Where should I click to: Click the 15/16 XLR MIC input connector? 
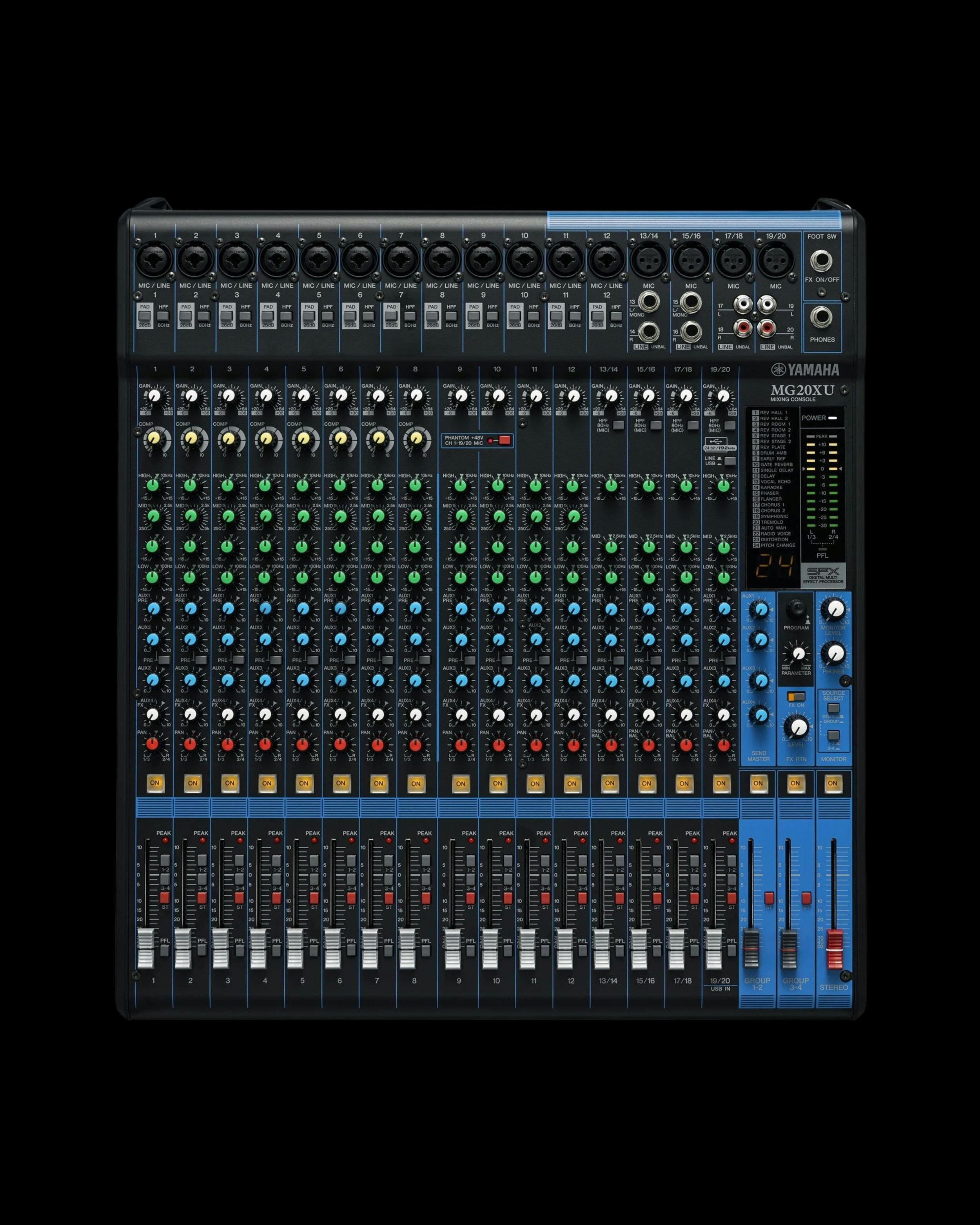[691, 260]
